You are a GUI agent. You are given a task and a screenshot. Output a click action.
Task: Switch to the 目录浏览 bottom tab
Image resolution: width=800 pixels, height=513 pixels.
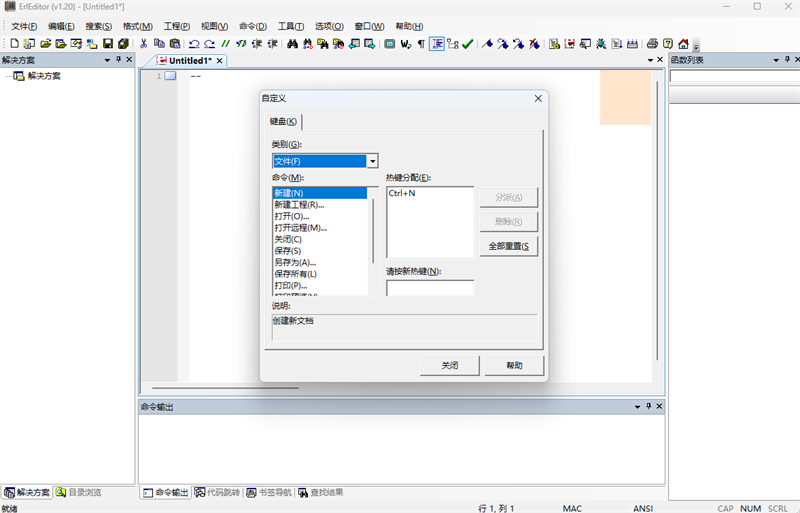point(79,493)
